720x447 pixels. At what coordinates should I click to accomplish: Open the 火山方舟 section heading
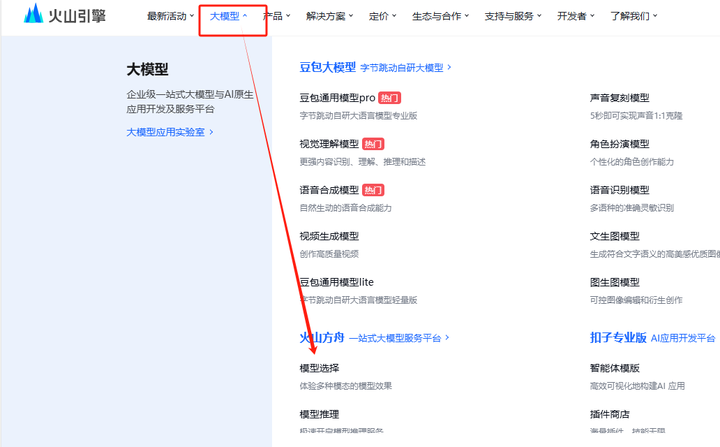tap(322, 338)
